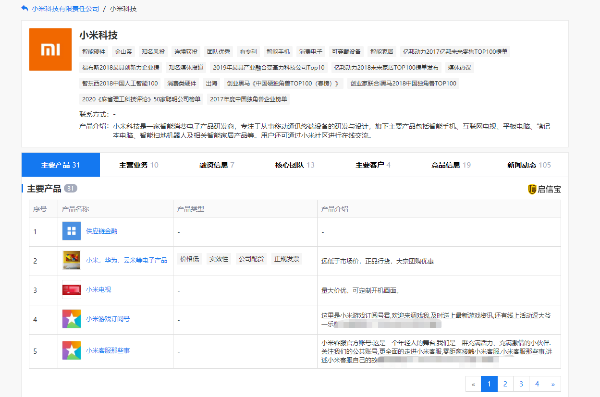
Task: Go to page 4 of products
Action: pos(537,384)
